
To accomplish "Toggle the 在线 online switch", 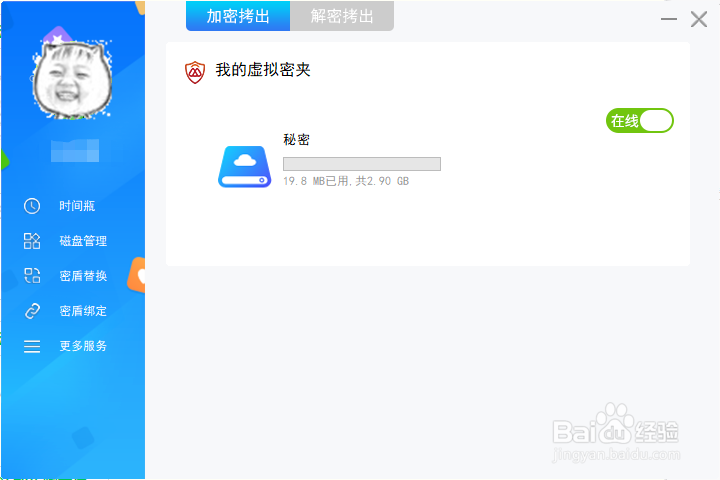I will coord(640,121).
